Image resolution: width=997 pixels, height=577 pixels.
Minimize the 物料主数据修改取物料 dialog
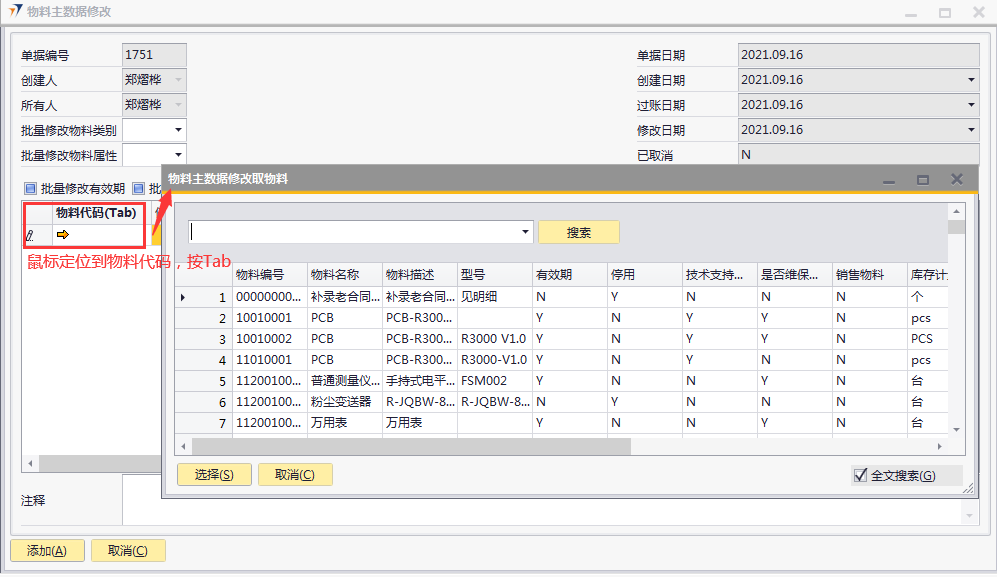pos(888,179)
